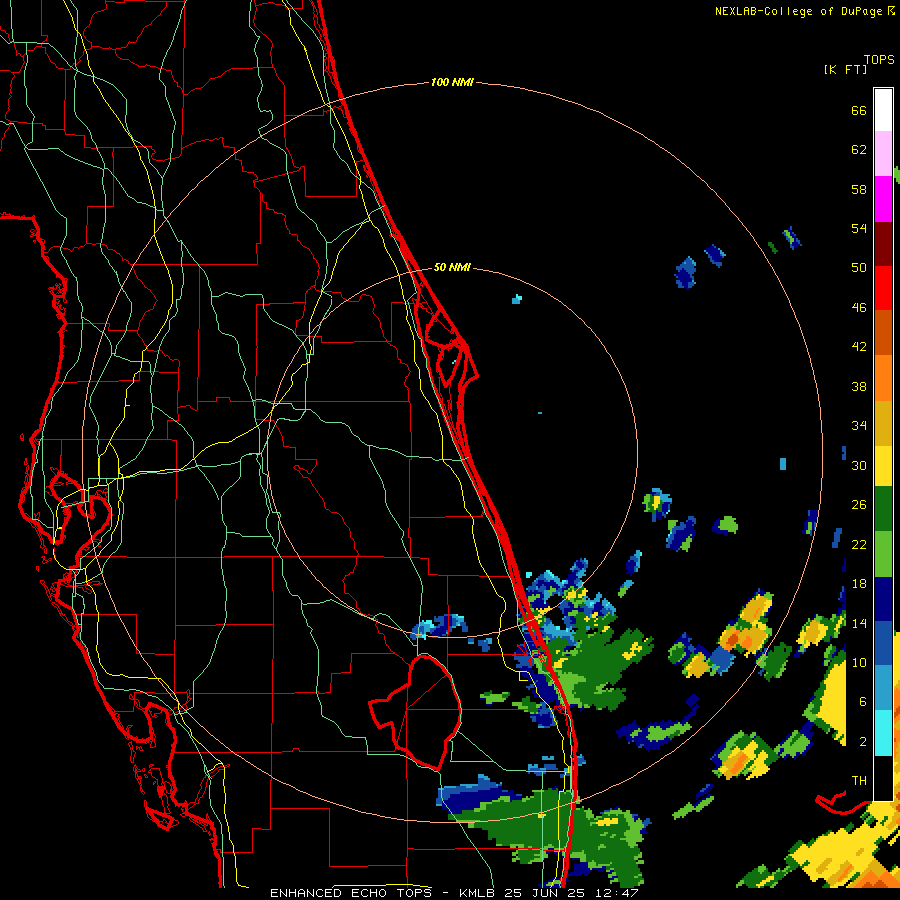This screenshot has width=900, height=900.
Task: Click the 62 legend scale value
Action: pyautogui.click(x=859, y=150)
